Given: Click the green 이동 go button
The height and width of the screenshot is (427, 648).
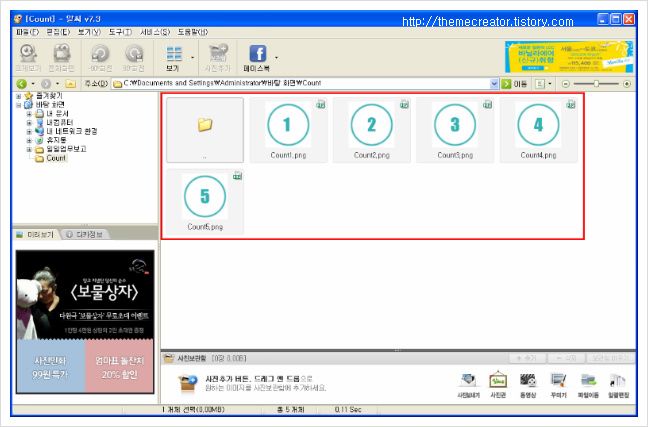Looking at the screenshot, I should tap(514, 84).
